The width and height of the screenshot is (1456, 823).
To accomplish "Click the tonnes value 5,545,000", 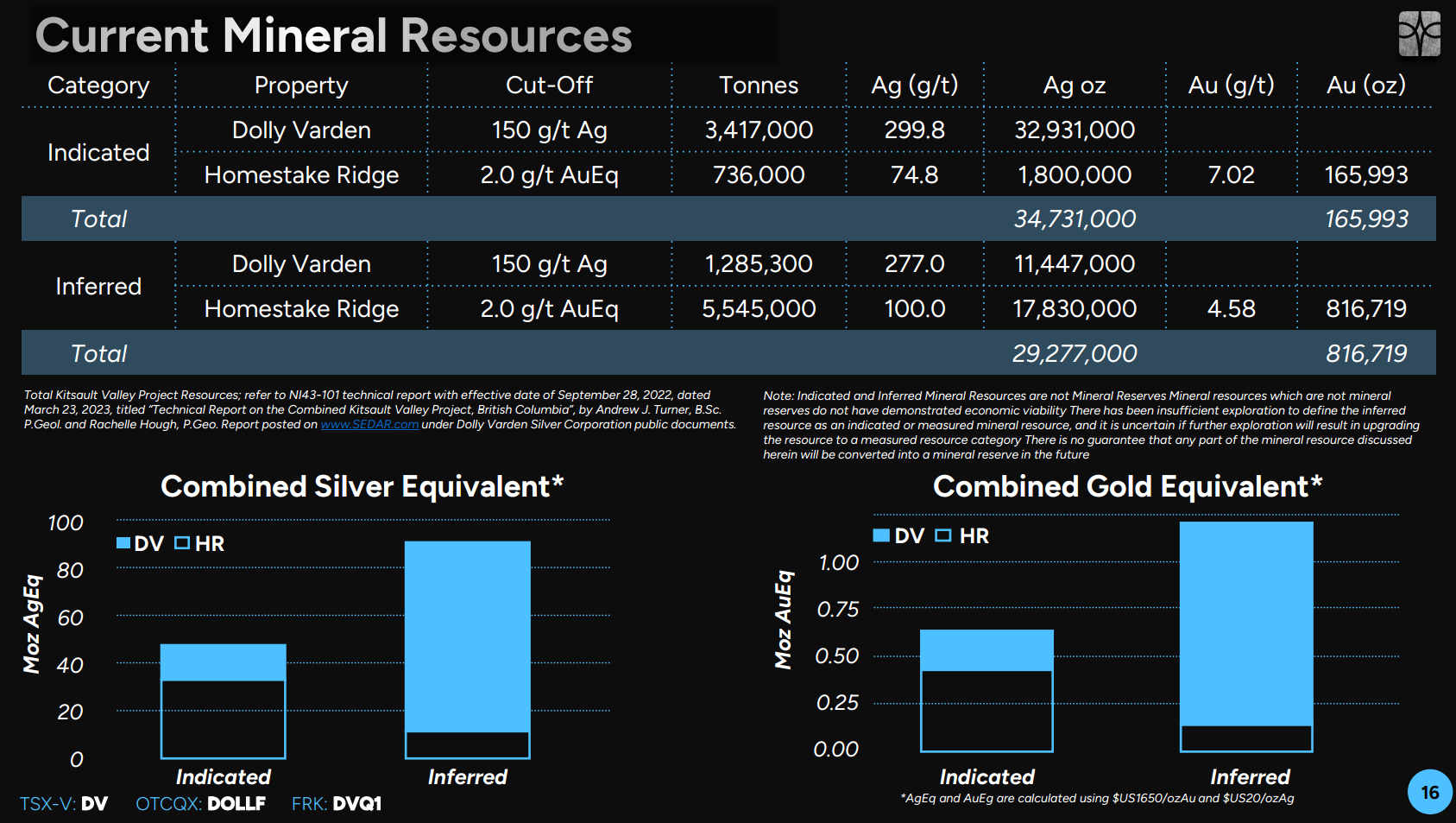I will click(759, 309).
